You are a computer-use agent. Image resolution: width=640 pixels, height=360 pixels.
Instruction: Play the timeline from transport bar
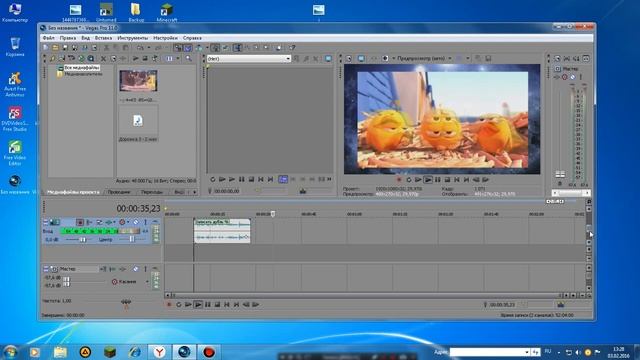point(198,304)
